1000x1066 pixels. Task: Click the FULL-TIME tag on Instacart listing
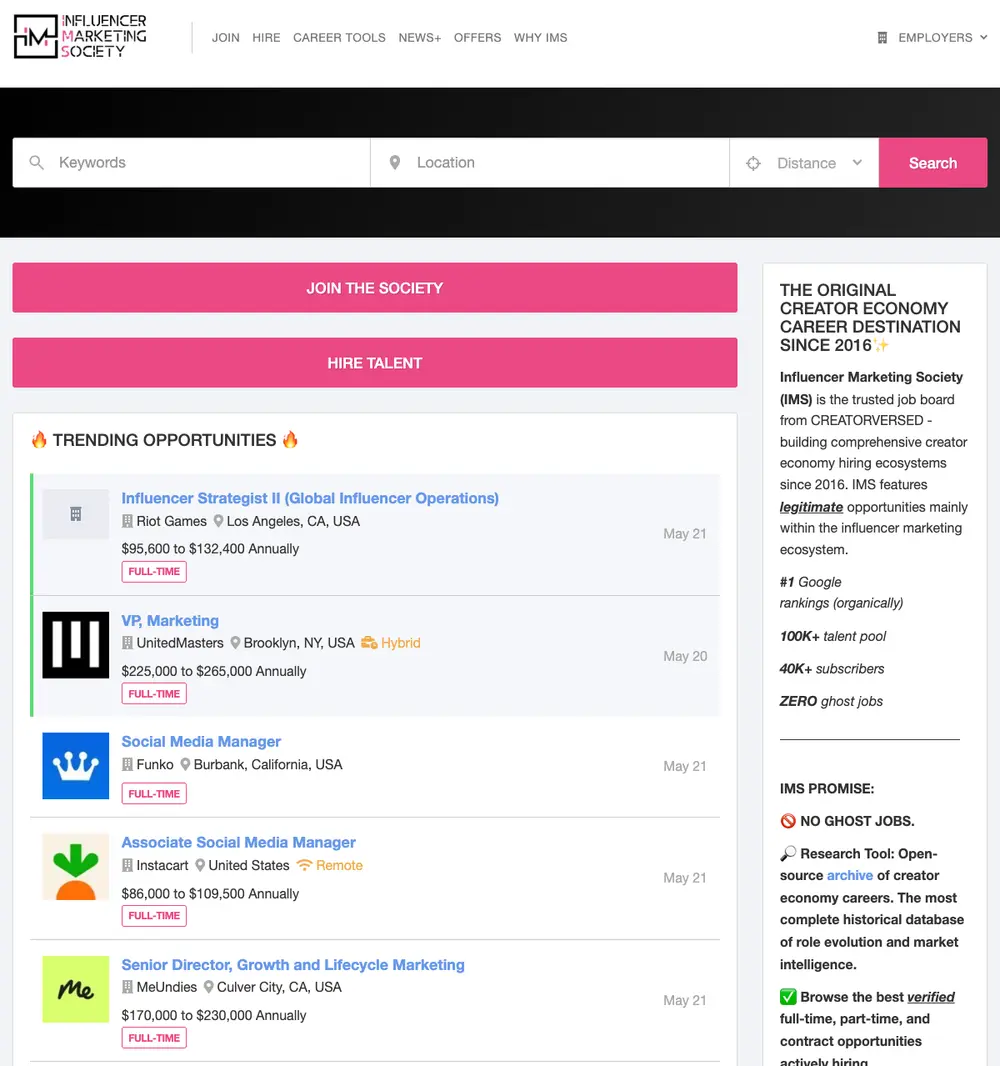154,916
